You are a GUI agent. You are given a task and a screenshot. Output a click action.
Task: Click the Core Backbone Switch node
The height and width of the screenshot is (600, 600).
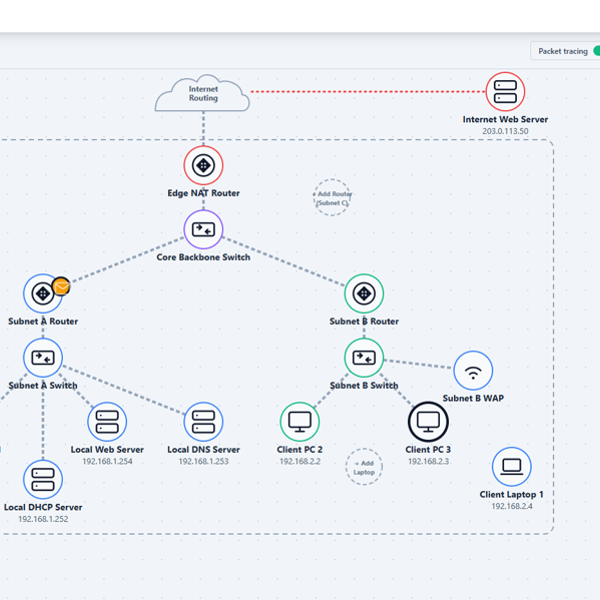point(203,230)
